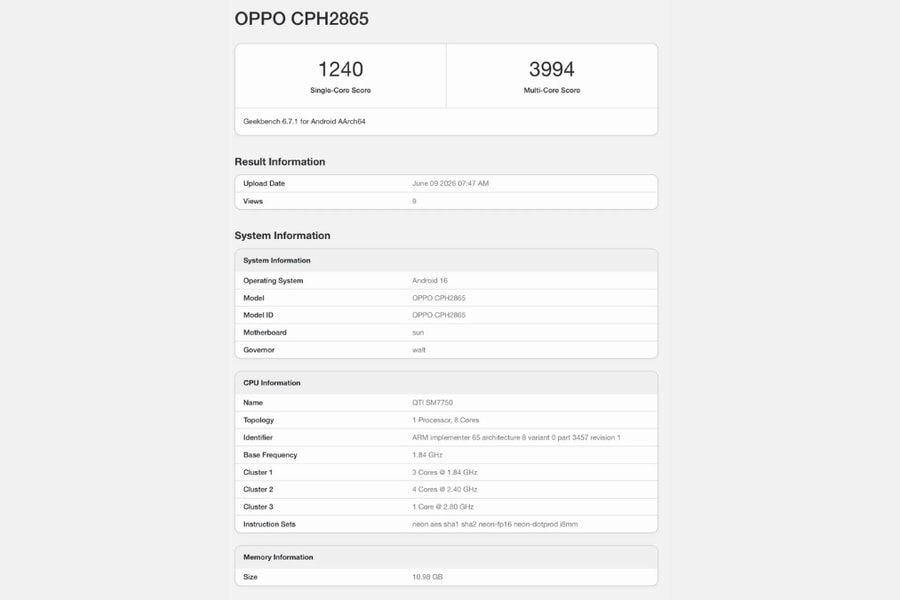Select the Views count value 9

(414, 201)
